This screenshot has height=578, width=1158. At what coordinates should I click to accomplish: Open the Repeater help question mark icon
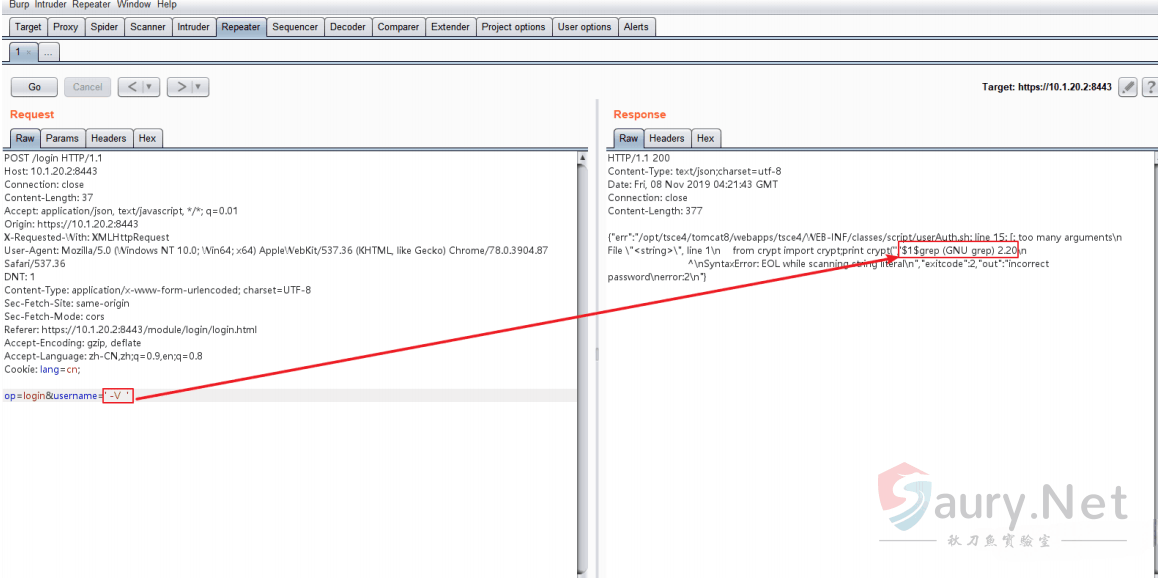point(1150,87)
